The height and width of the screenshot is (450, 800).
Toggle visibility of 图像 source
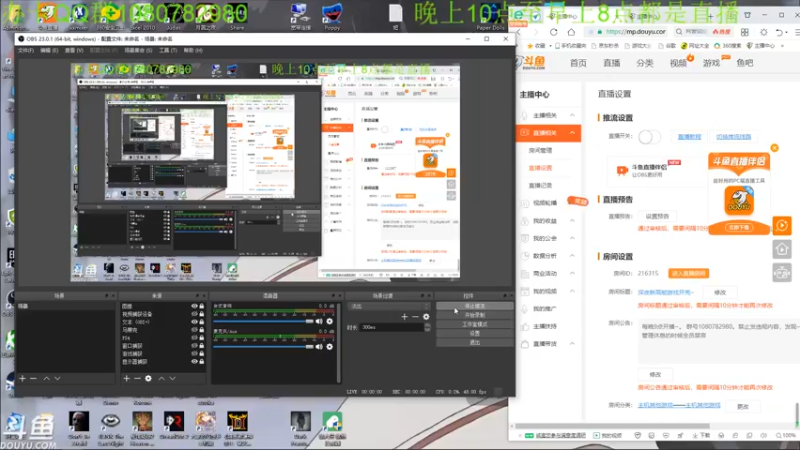194,306
